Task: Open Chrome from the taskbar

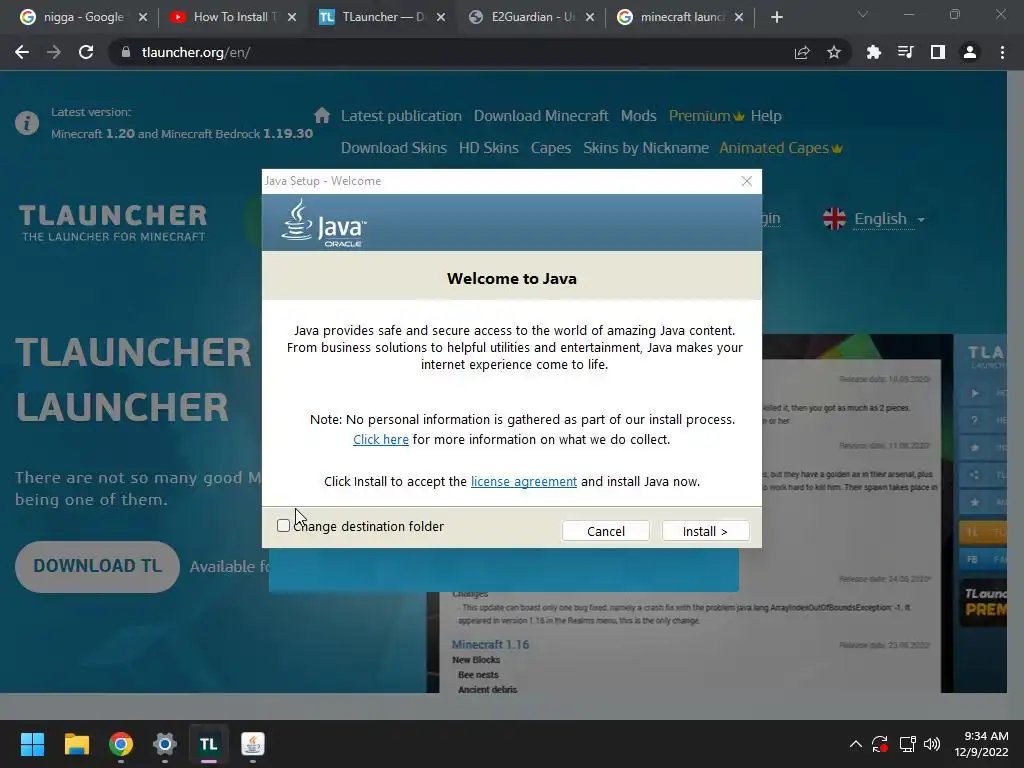Action: pyautogui.click(x=121, y=744)
